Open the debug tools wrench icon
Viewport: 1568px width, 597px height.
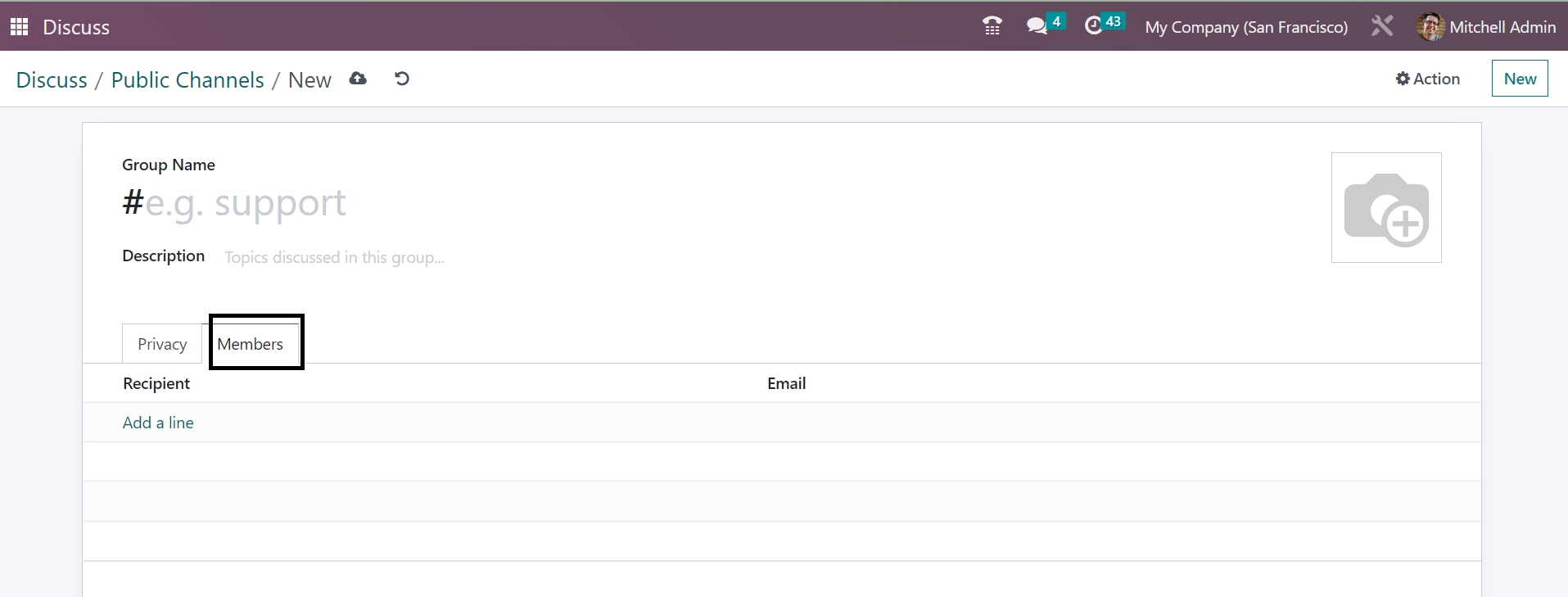click(x=1382, y=26)
